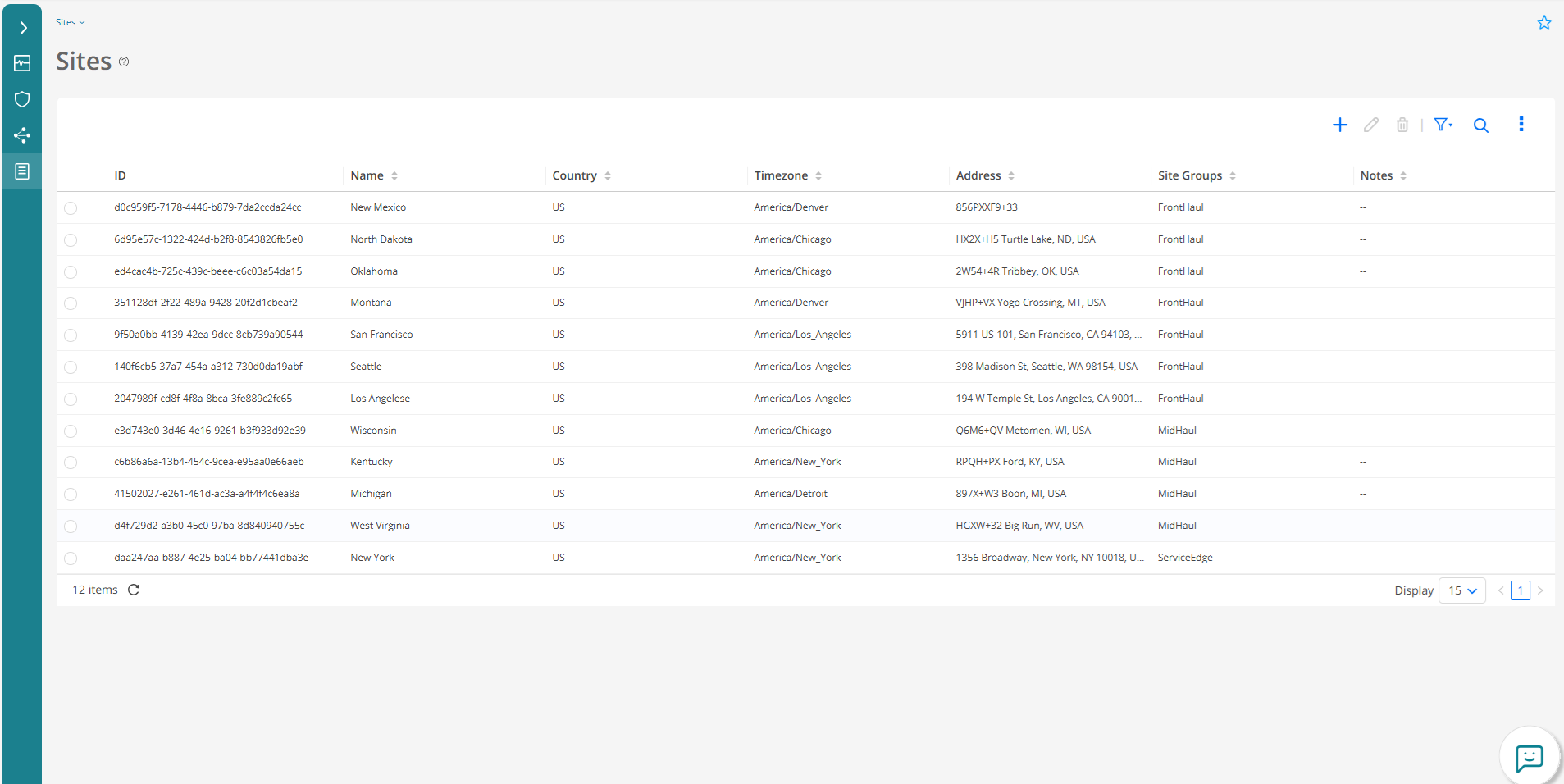This screenshot has width=1564, height=784.
Task: Select the Montana row radio button
Action: [71, 303]
